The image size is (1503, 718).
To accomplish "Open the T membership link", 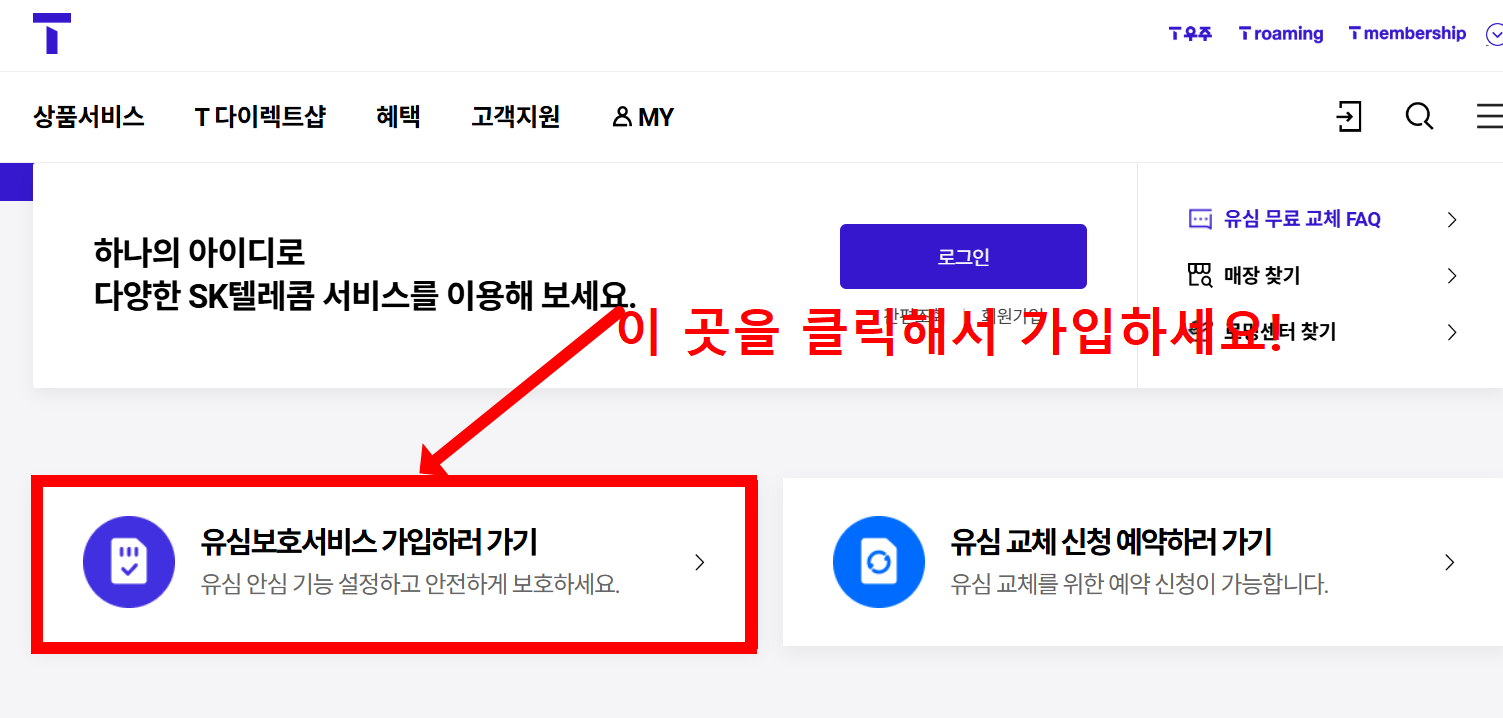I will [1407, 33].
